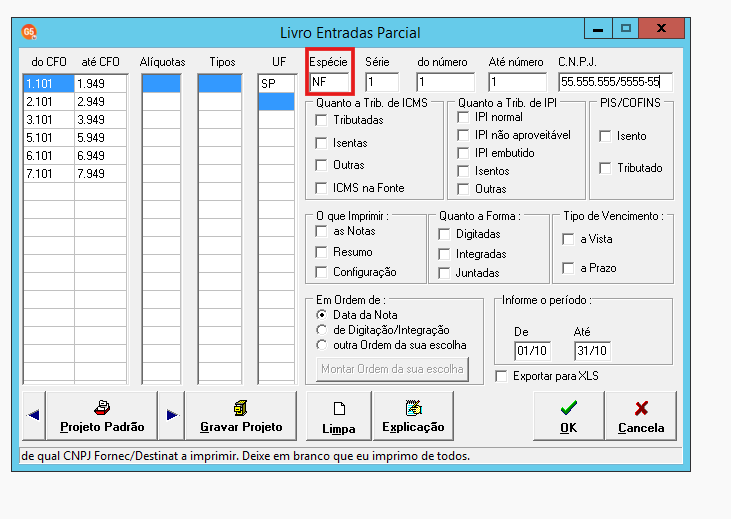731x519 pixels.
Task: Select the 1.949 até CFO cell
Action: point(100,84)
